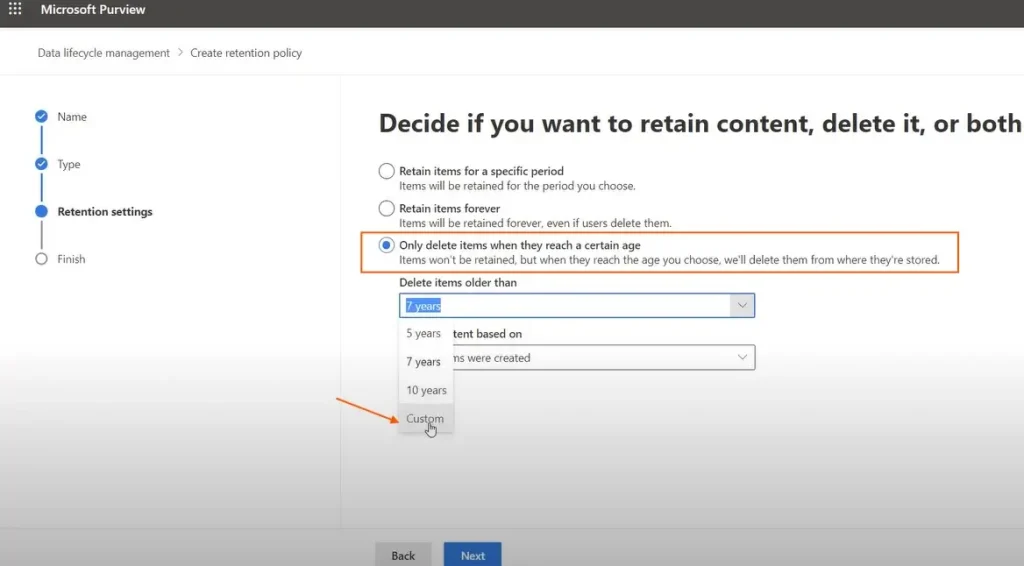Go to 'Data lifecycle management' breadcrumb link
1024x566 pixels.
point(104,53)
